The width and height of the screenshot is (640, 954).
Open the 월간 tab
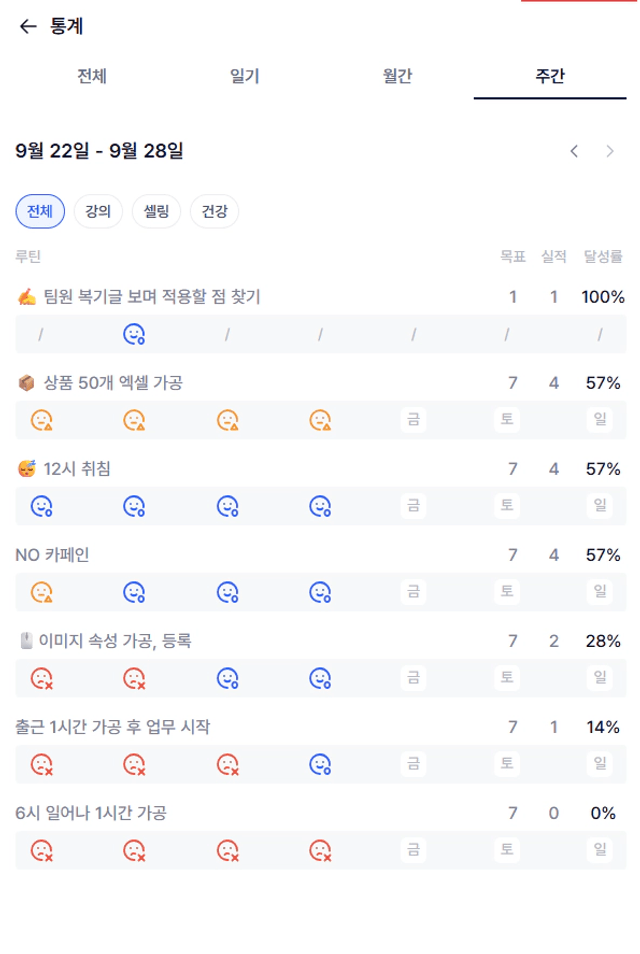click(397, 76)
